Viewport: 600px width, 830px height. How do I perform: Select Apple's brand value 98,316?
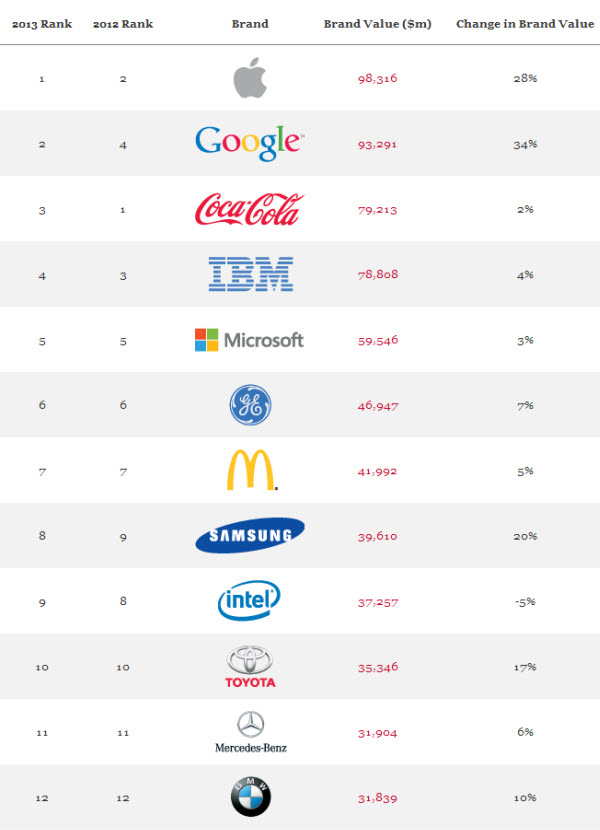[x=378, y=78]
